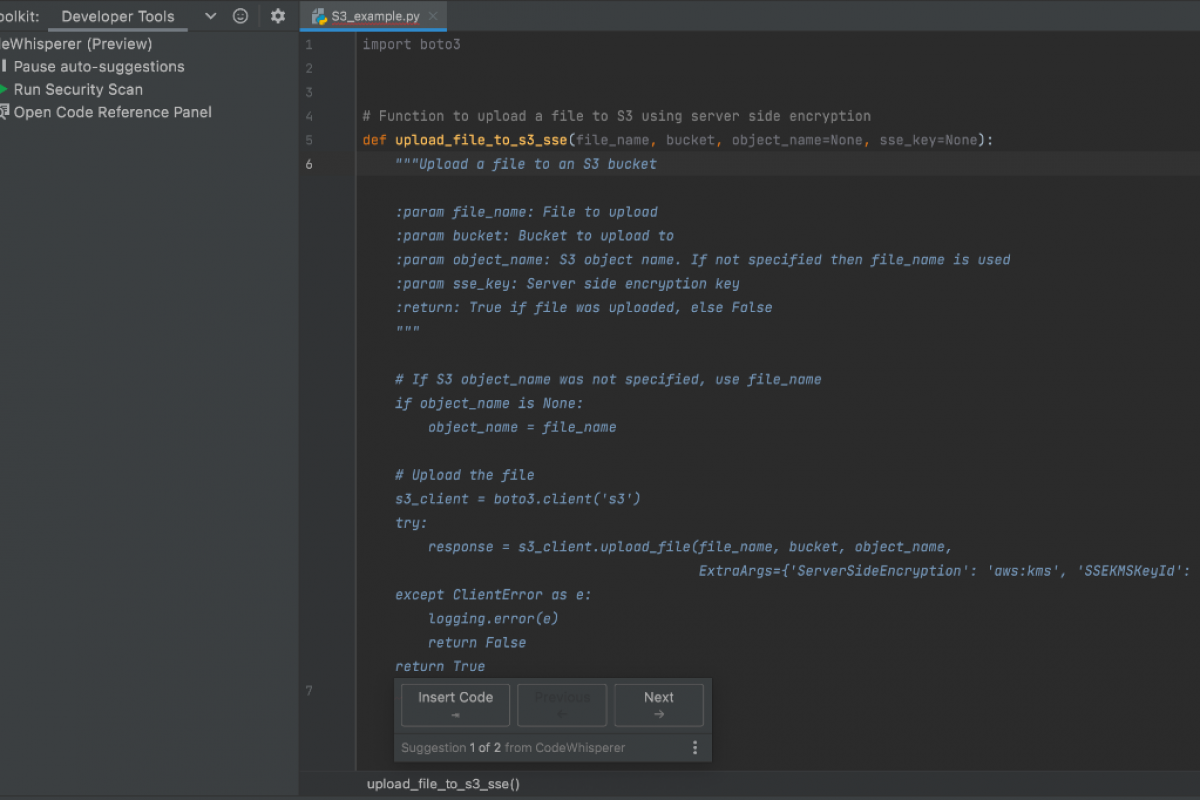The height and width of the screenshot is (800, 1200).
Task: Click the Previous suggestion button
Action: pyautogui.click(x=562, y=705)
